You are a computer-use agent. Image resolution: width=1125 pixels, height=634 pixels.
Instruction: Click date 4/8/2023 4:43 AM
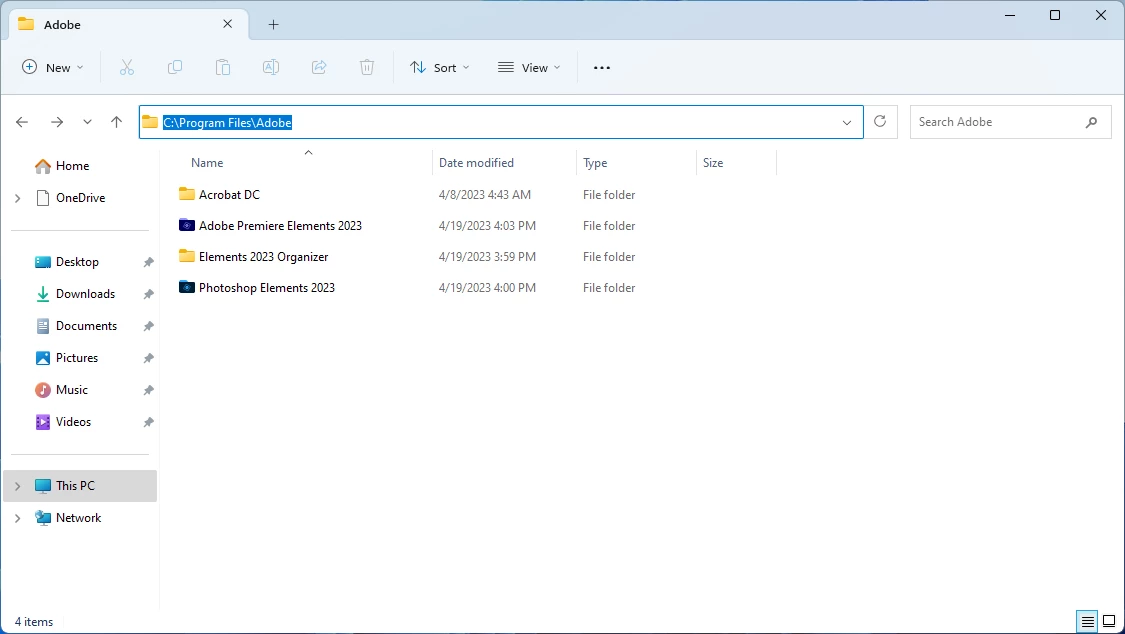(485, 194)
